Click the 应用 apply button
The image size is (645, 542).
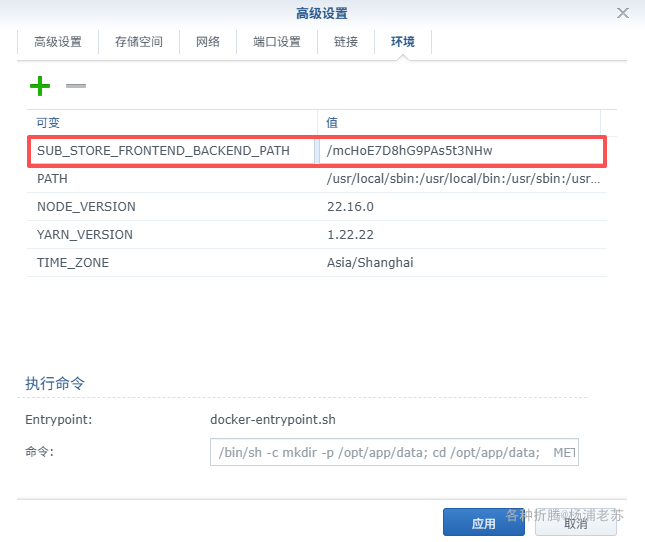[x=484, y=522]
